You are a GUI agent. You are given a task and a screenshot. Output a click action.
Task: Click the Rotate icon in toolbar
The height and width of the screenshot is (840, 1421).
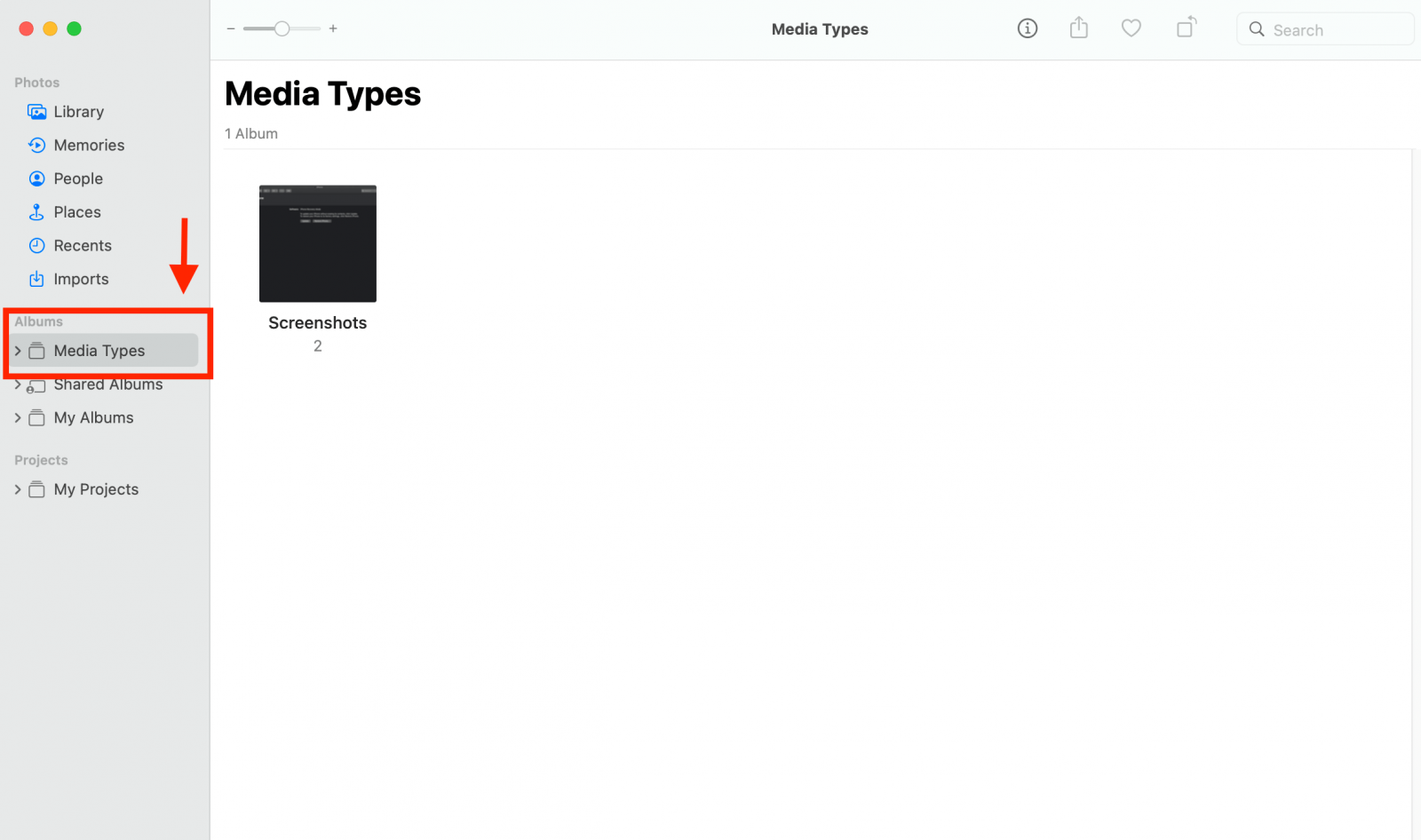coord(1186,28)
